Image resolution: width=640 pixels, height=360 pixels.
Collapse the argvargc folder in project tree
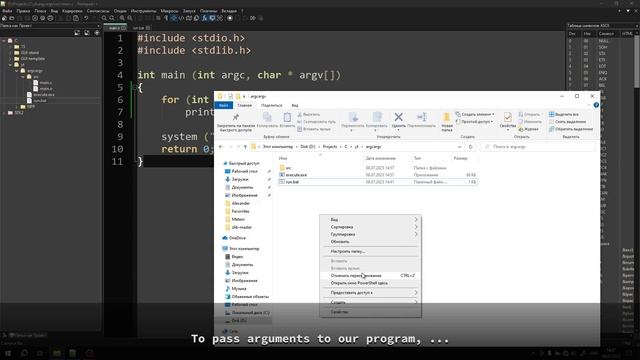click(17, 71)
